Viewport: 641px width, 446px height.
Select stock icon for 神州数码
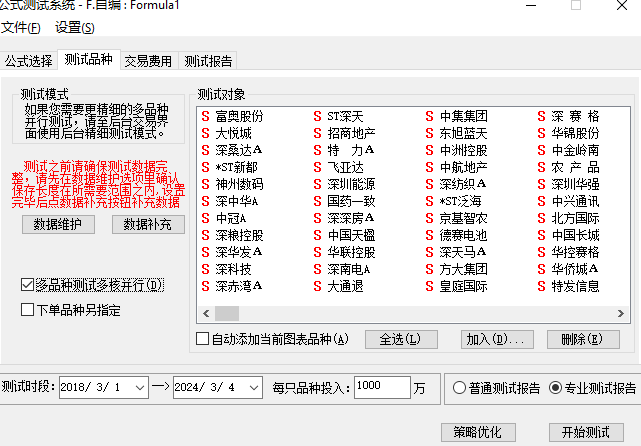pyautogui.click(x=206, y=184)
